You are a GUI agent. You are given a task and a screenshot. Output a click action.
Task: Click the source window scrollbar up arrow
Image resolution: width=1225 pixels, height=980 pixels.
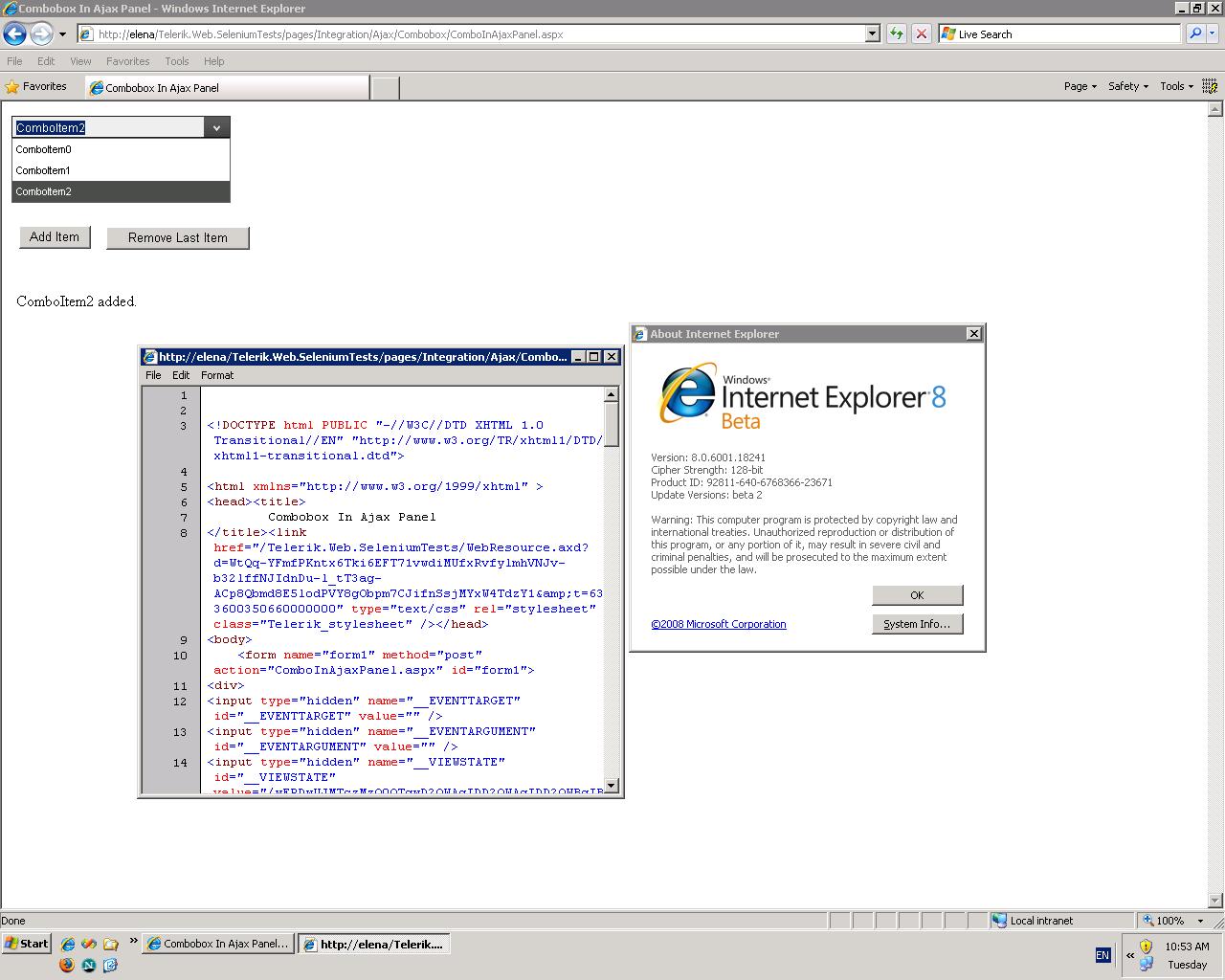tap(612, 394)
